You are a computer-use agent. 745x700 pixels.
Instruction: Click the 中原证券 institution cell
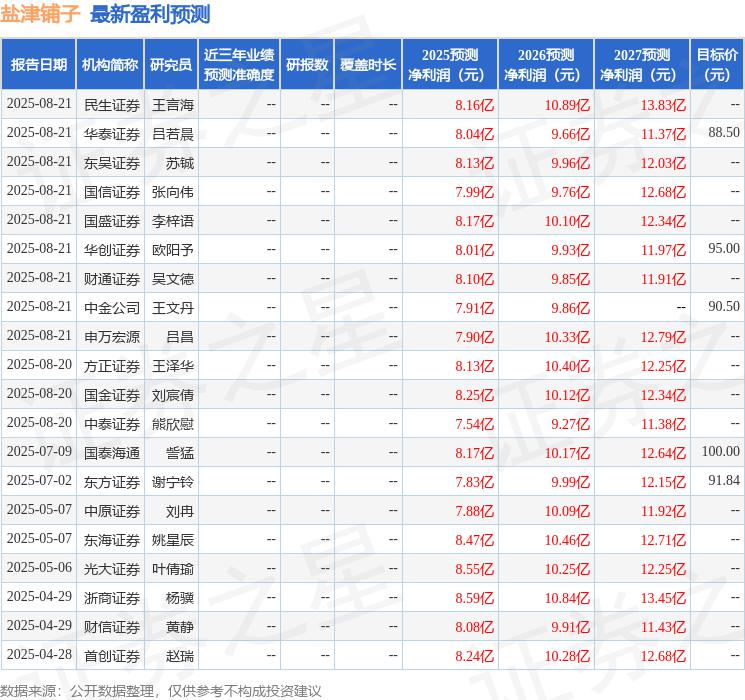coord(112,511)
